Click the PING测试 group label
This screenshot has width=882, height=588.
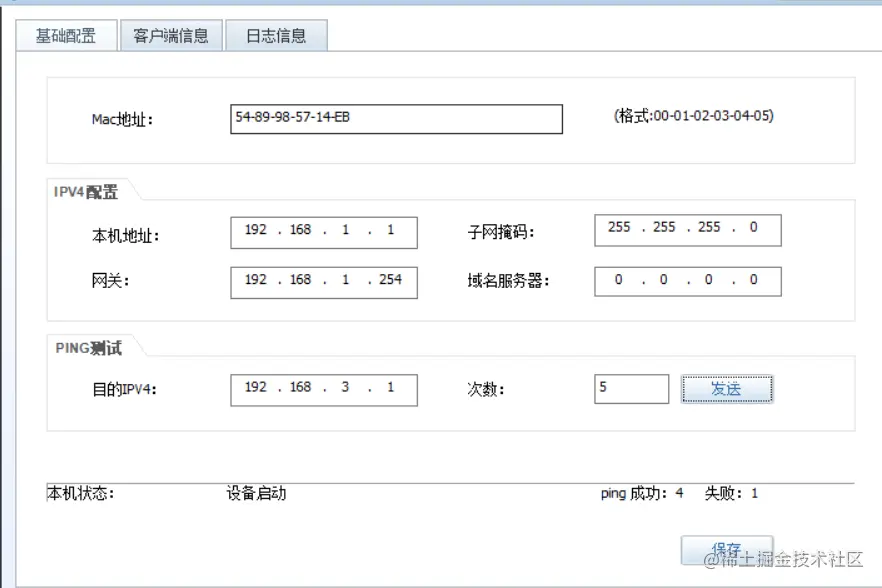[88, 348]
